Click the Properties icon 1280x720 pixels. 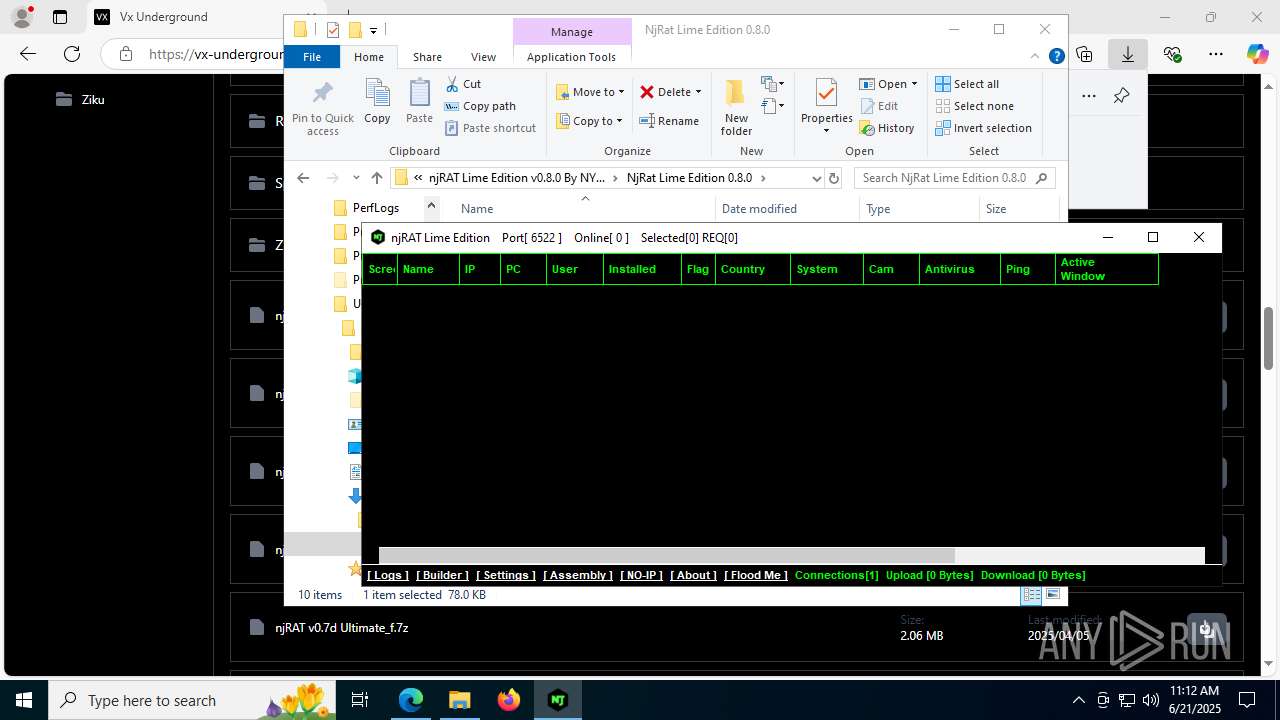(x=826, y=94)
